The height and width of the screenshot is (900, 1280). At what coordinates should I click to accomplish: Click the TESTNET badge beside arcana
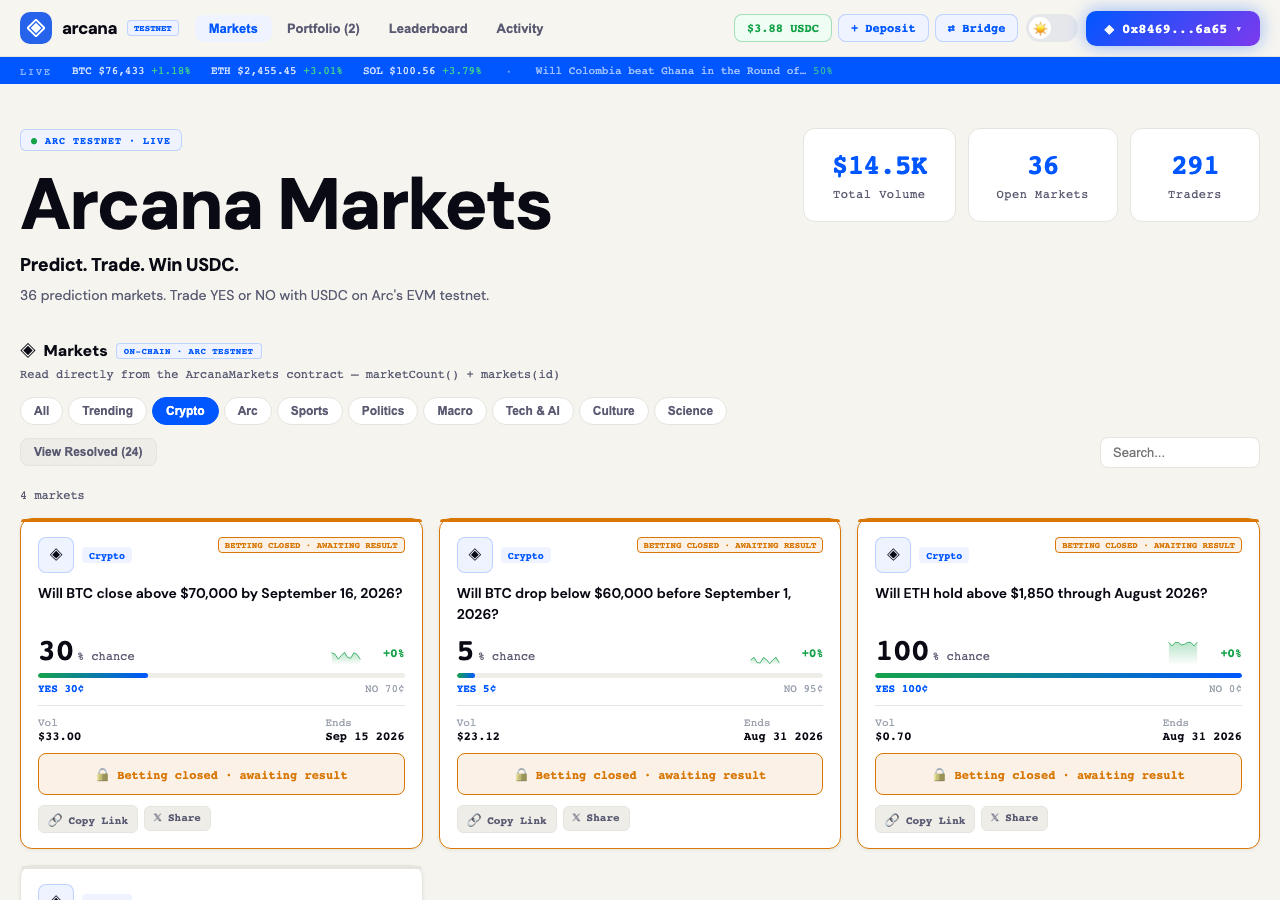[x=153, y=28]
